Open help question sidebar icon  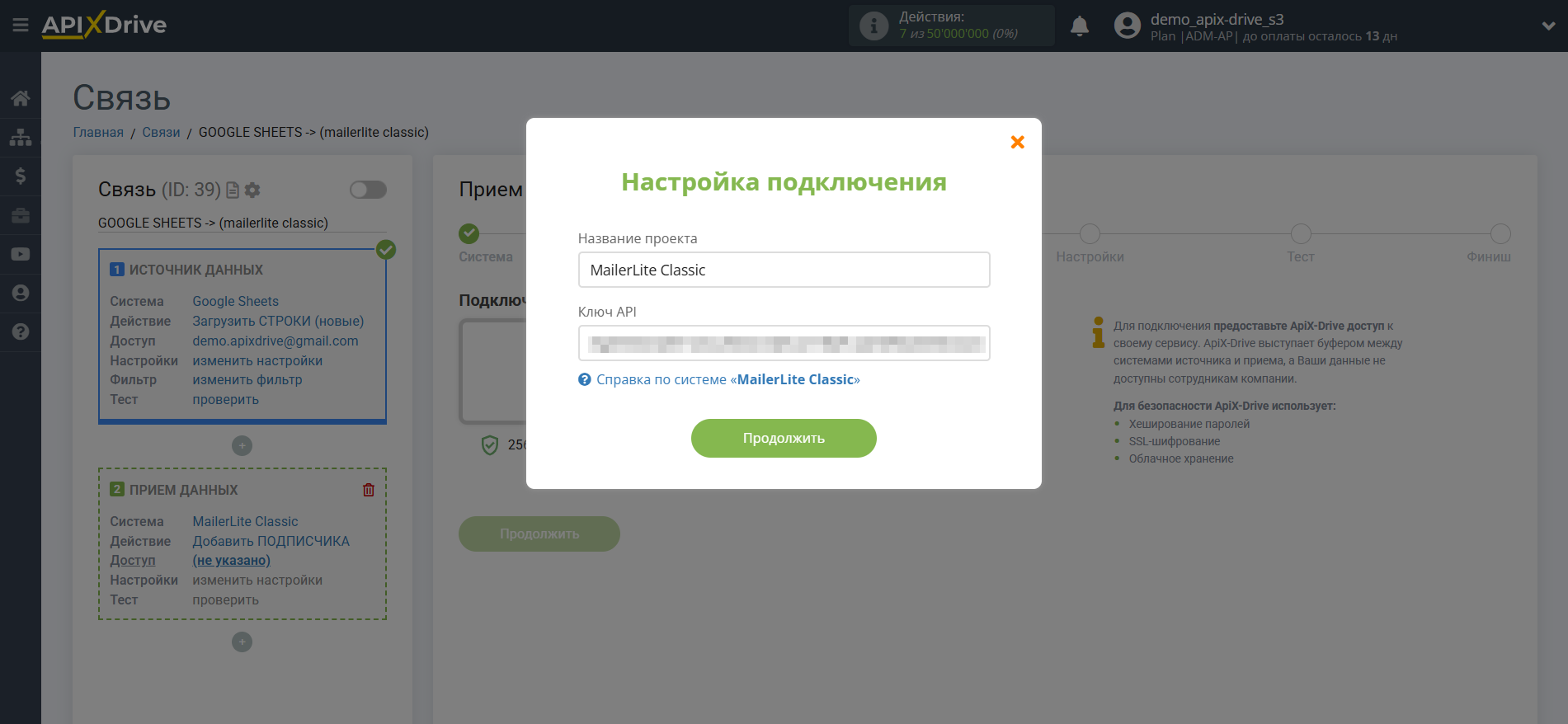(21, 331)
